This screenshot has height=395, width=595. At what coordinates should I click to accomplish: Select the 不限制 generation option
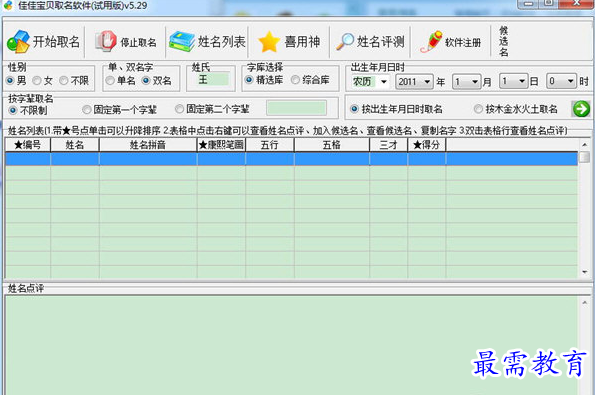click(13, 110)
